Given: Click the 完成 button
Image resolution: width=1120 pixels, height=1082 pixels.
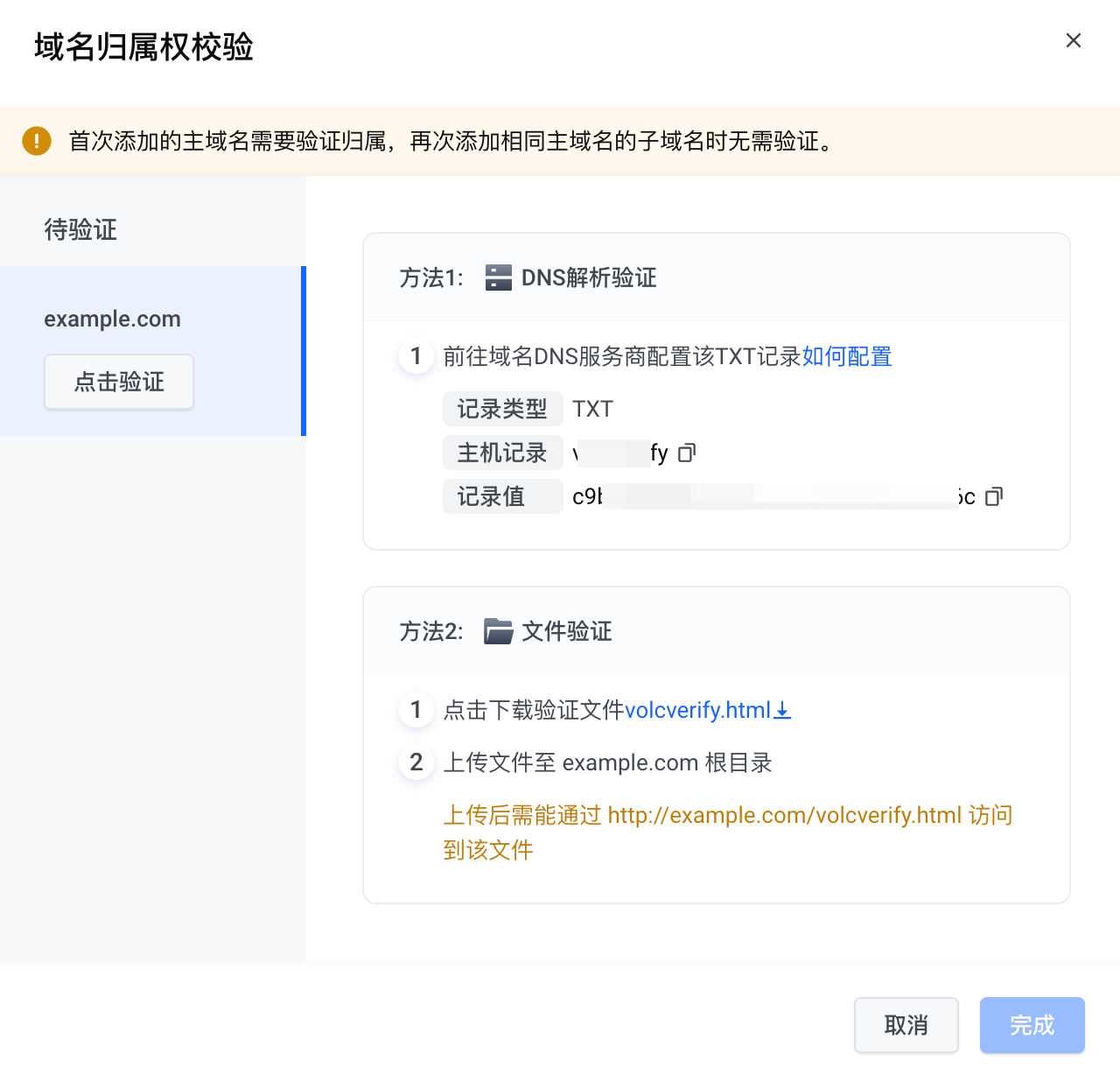Looking at the screenshot, I should (1032, 1025).
